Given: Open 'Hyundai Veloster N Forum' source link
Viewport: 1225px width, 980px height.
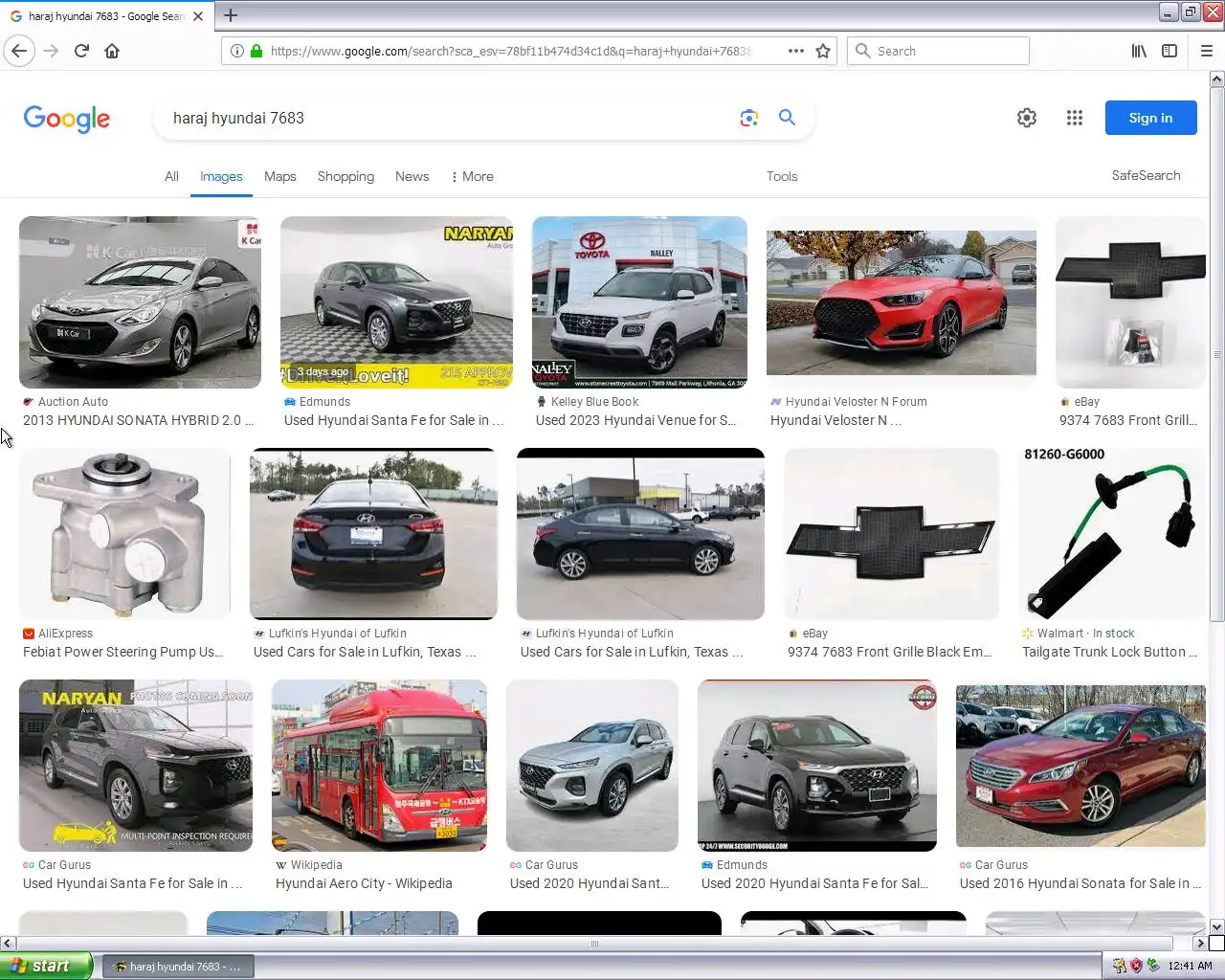Looking at the screenshot, I should point(856,402).
